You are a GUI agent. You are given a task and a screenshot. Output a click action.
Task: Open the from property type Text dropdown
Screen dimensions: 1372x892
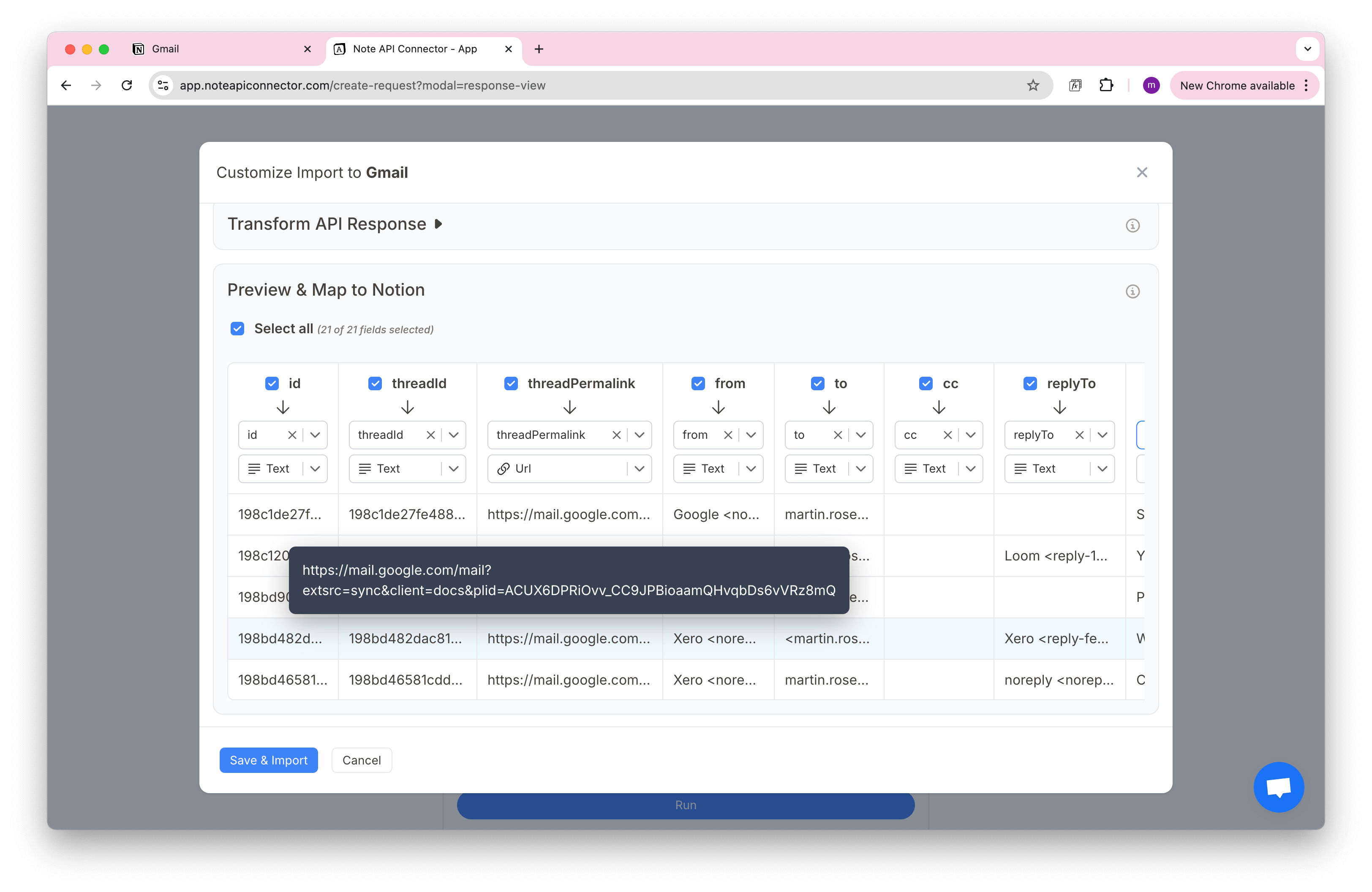[x=718, y=468]
